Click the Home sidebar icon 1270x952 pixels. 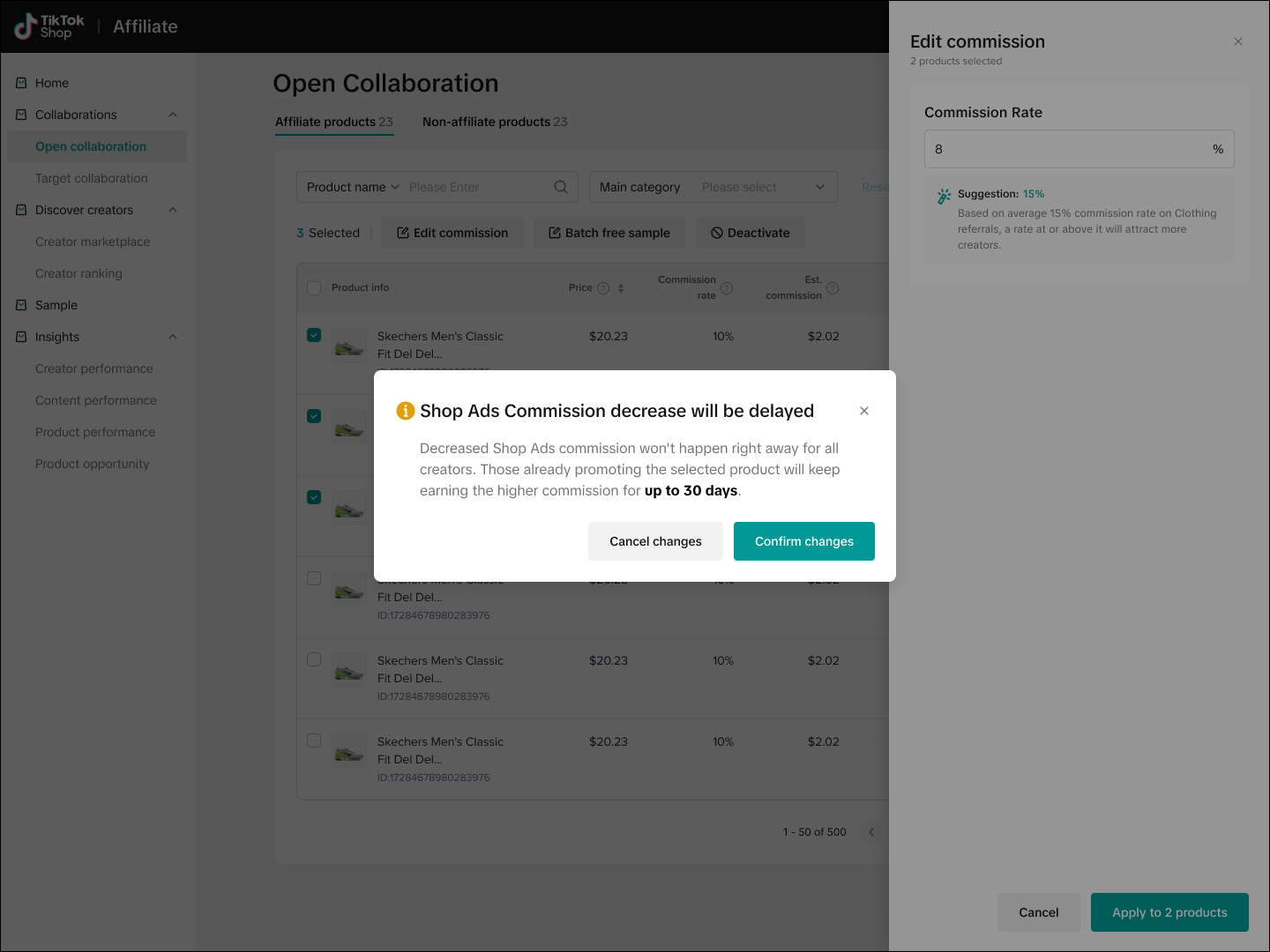pos(21,83)
